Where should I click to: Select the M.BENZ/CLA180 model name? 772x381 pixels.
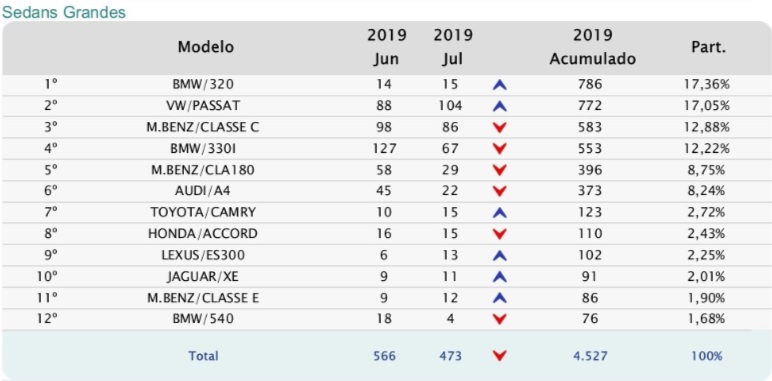[x=203, y=170]
